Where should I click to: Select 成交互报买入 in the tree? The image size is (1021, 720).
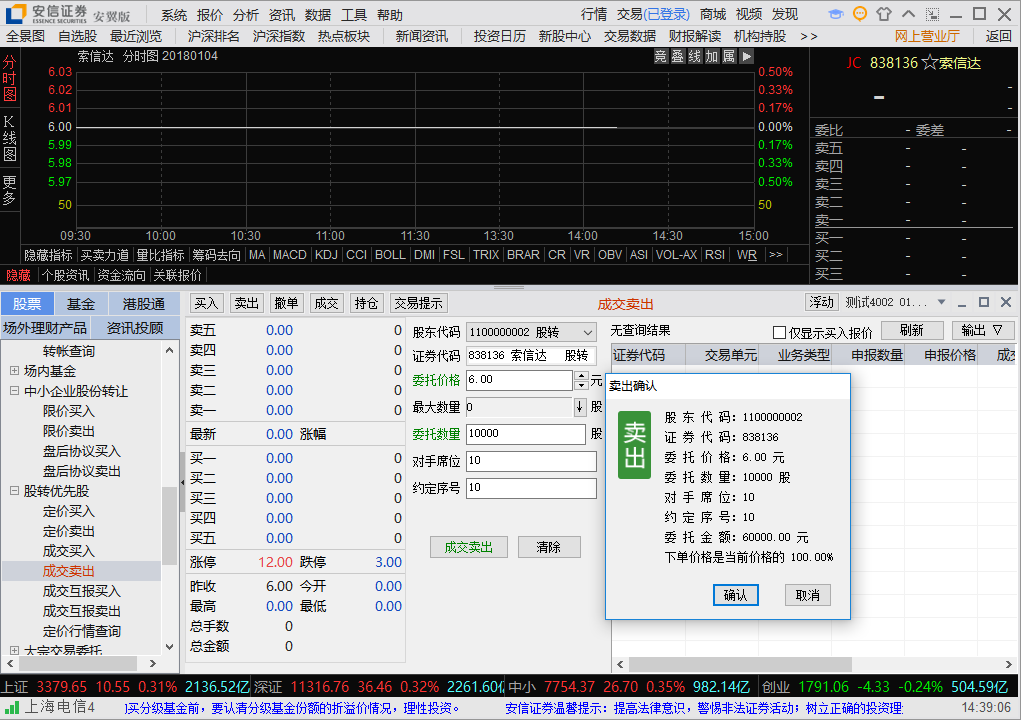[81, 591]
